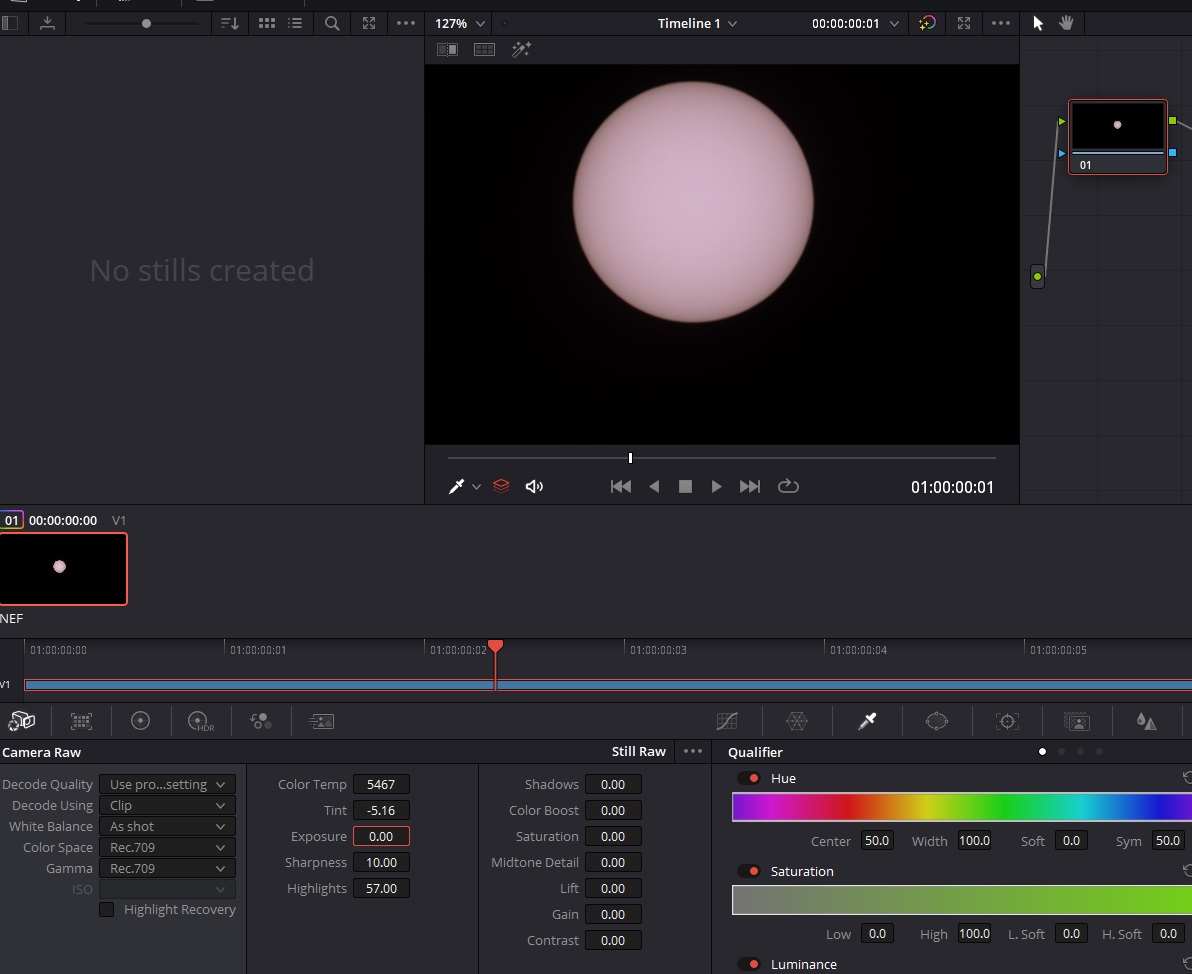Enable the Highlight Recovery checkbox

pos(107,910)
